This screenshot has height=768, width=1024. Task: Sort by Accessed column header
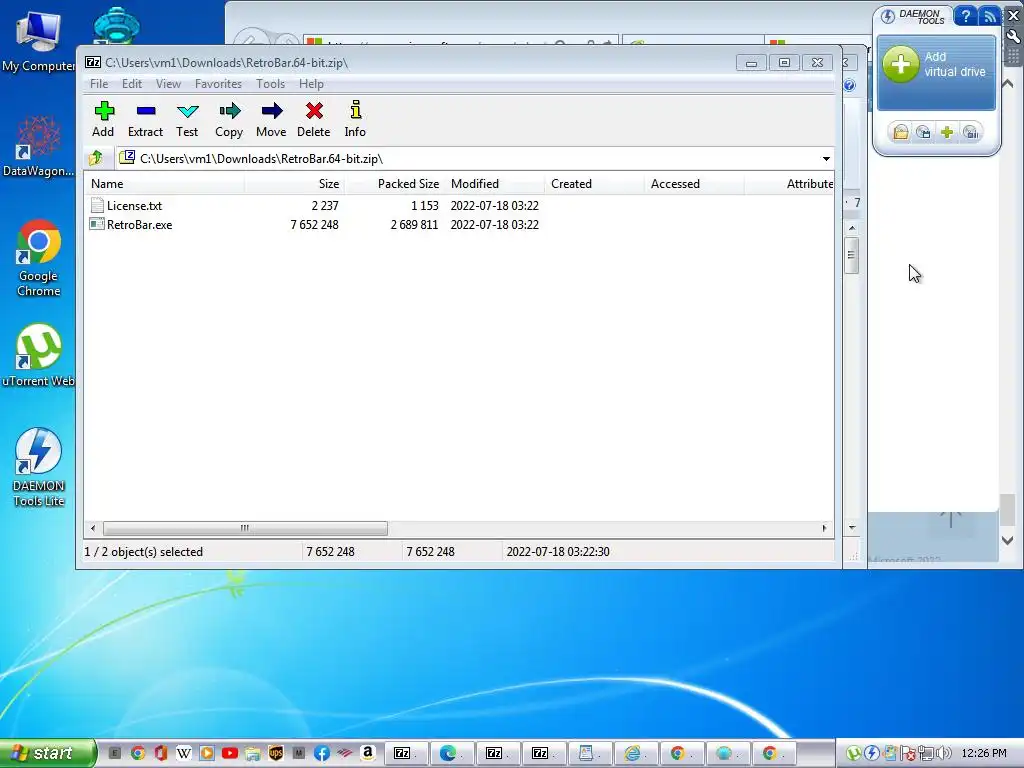pyautogui.click(x=694, y=184)
